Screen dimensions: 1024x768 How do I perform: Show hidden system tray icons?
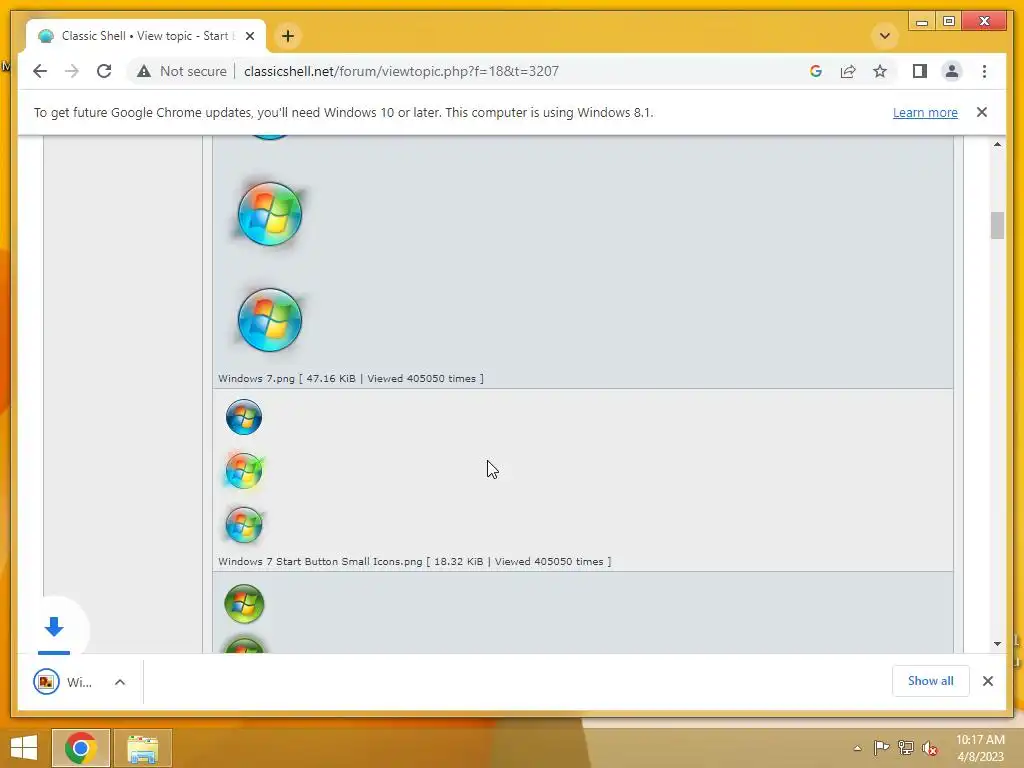[x=857, y=748]
